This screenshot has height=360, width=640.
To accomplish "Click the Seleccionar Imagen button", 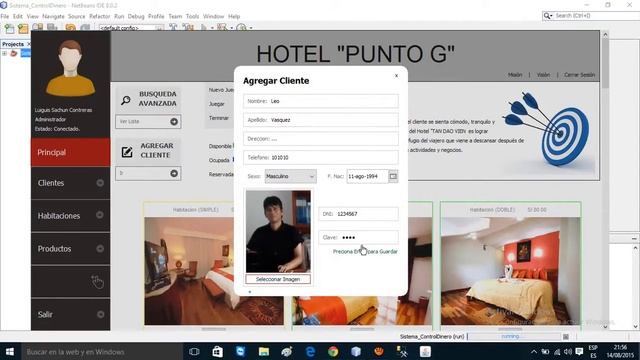I will tap(278, 279).
